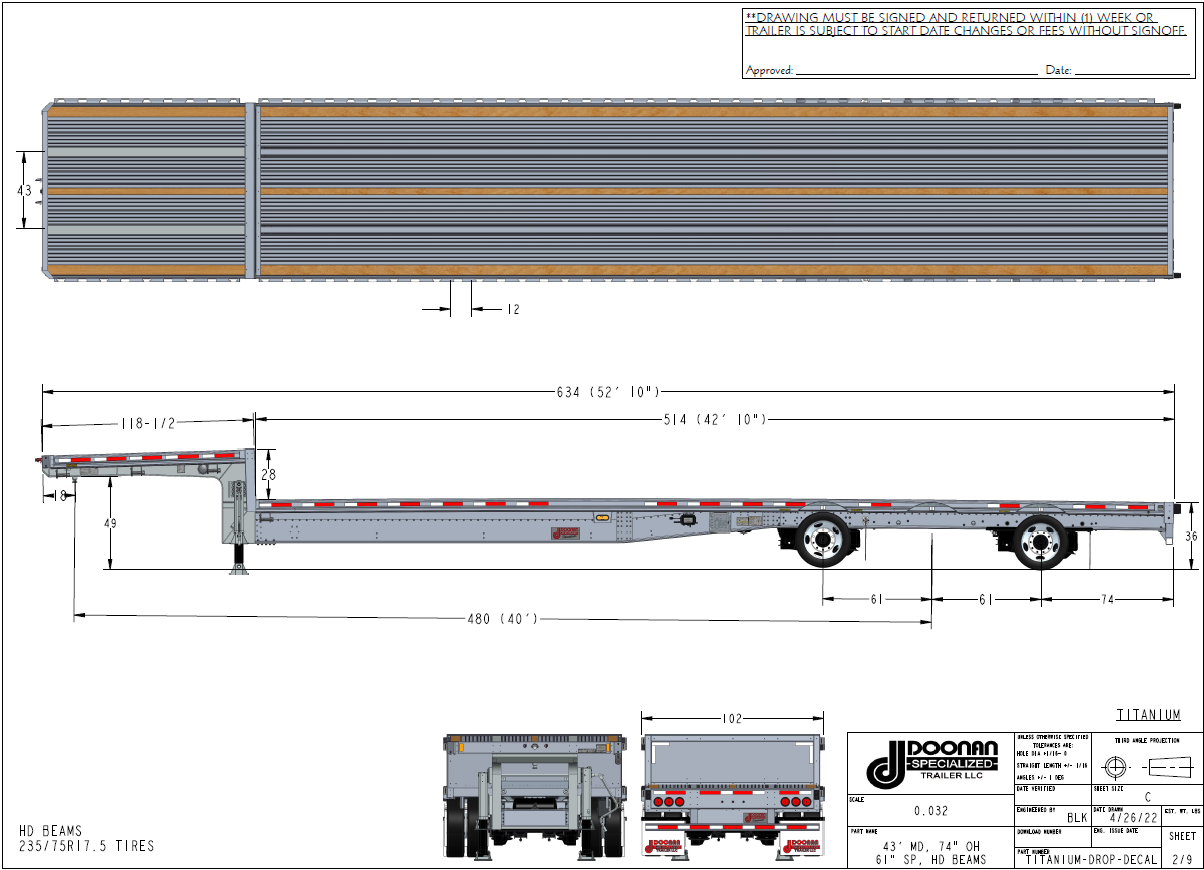1204x870 pixels.
Task: Click the 514 (42' 10") dimension label
Action: click(713, 420)
